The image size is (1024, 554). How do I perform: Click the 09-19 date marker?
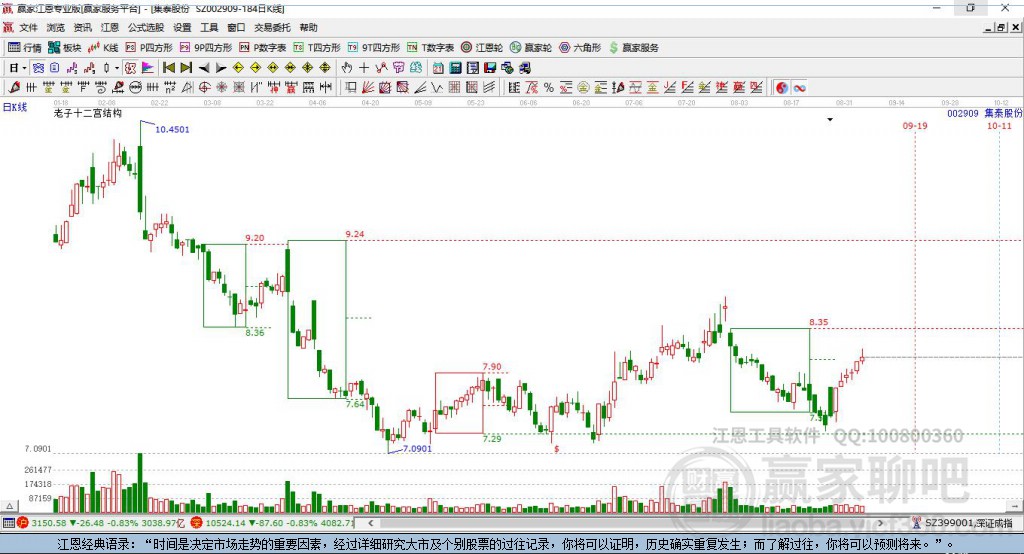[915, 126]
